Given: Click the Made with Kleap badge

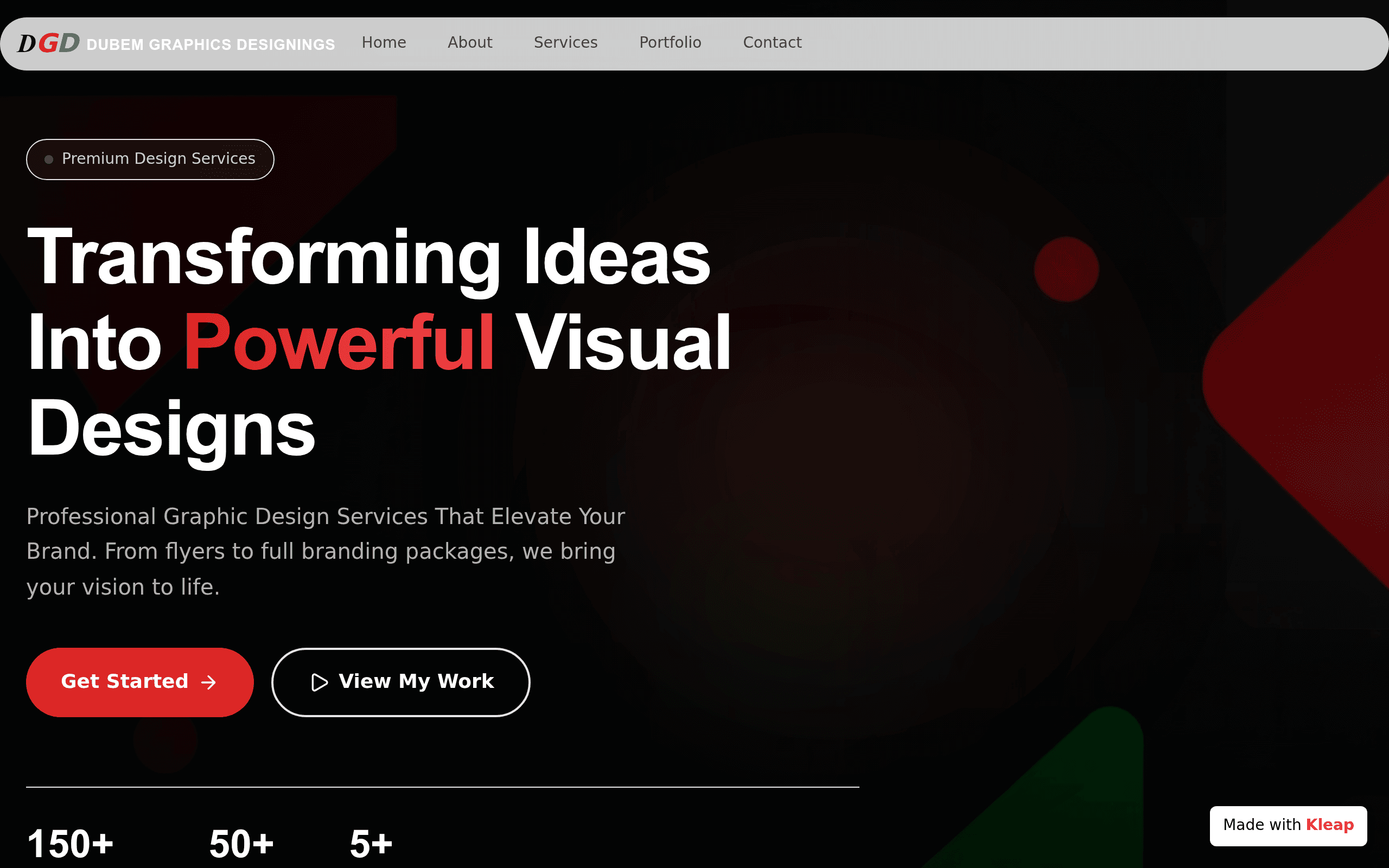Looking at the screenshot, I should click(1289, 826).
